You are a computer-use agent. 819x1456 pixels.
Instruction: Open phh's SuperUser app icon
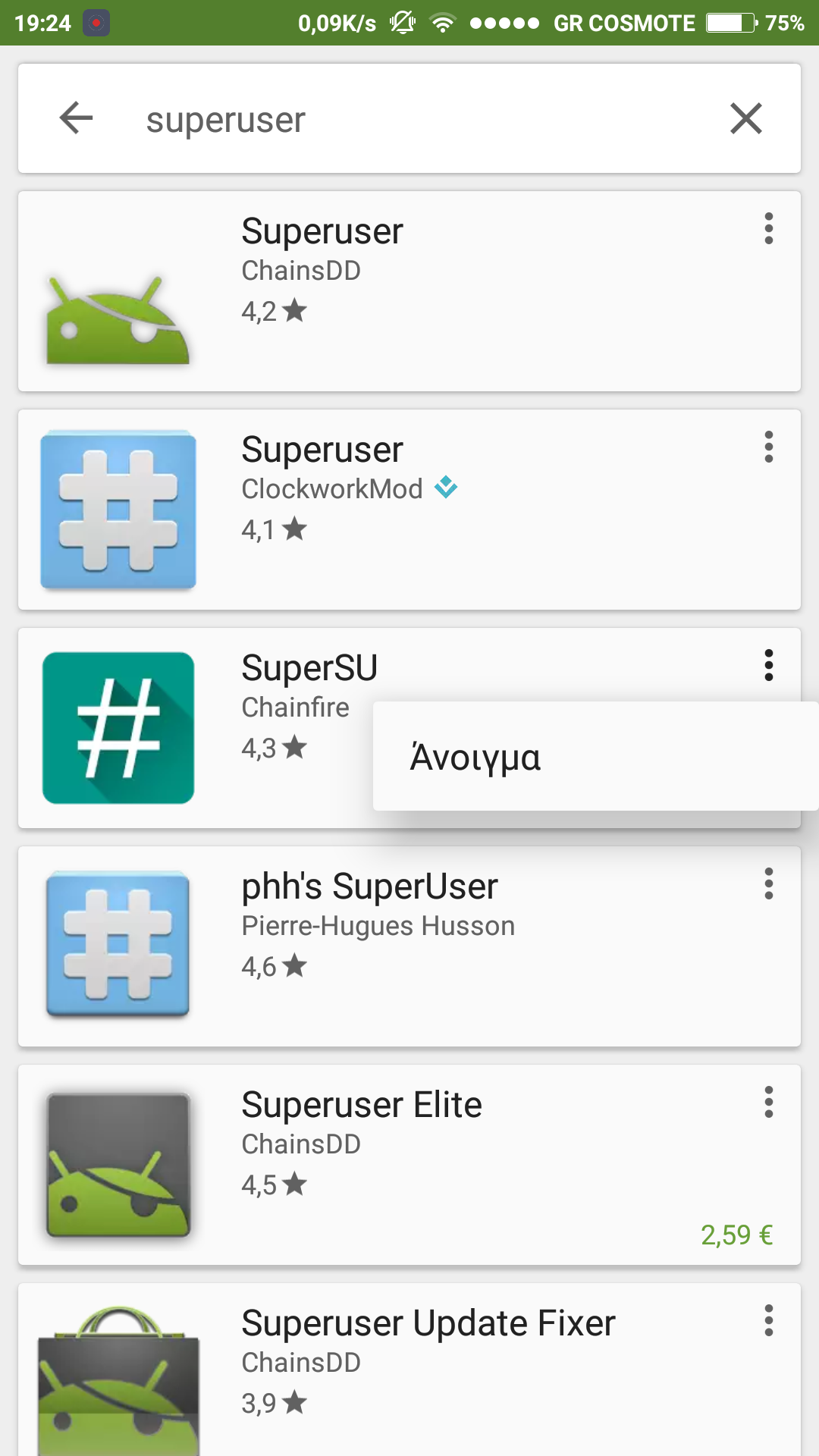tap(118, 945)
